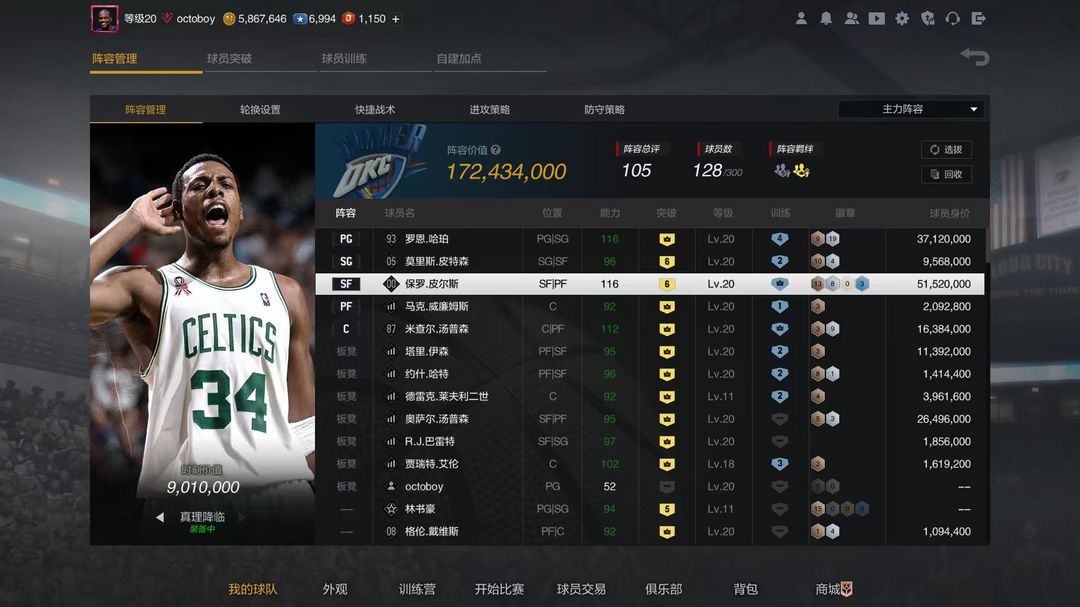Viewport: 1080px width, 607px height.
Task: Open the 进攻策略 sub-tab
Action: tap(489, 110)
